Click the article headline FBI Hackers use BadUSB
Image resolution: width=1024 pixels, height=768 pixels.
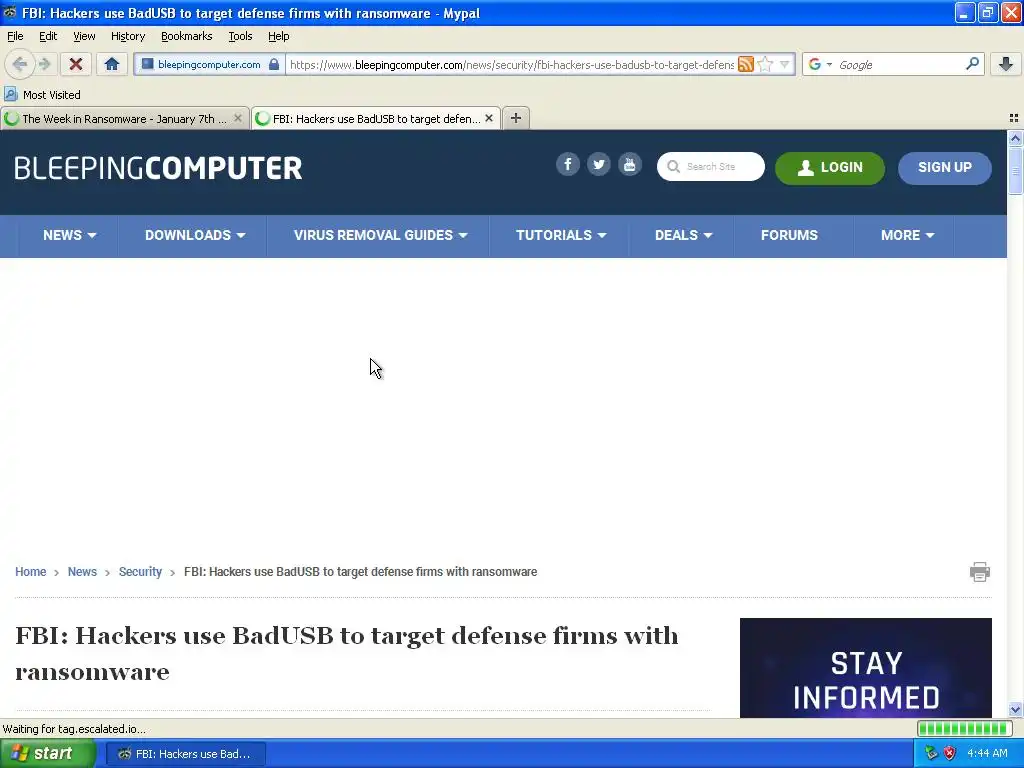[347, 653]
